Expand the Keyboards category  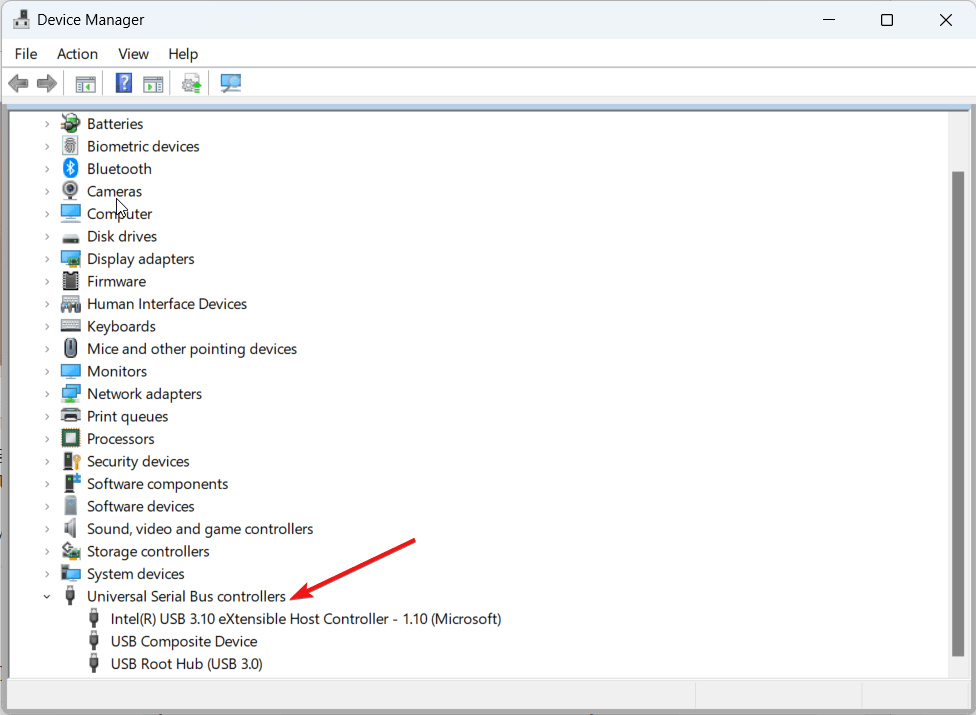[47, 326]
